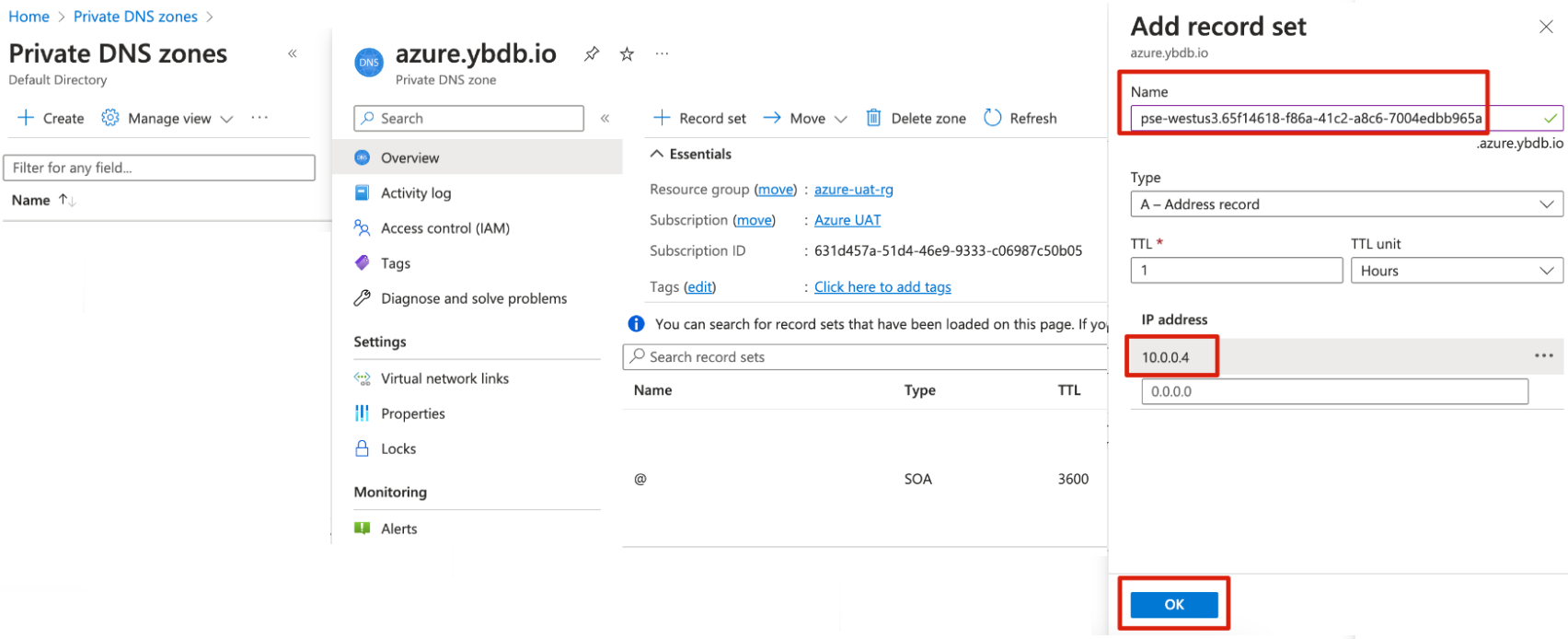
Task: Click the Create plus icon
Action: click(x=26, y=118)
